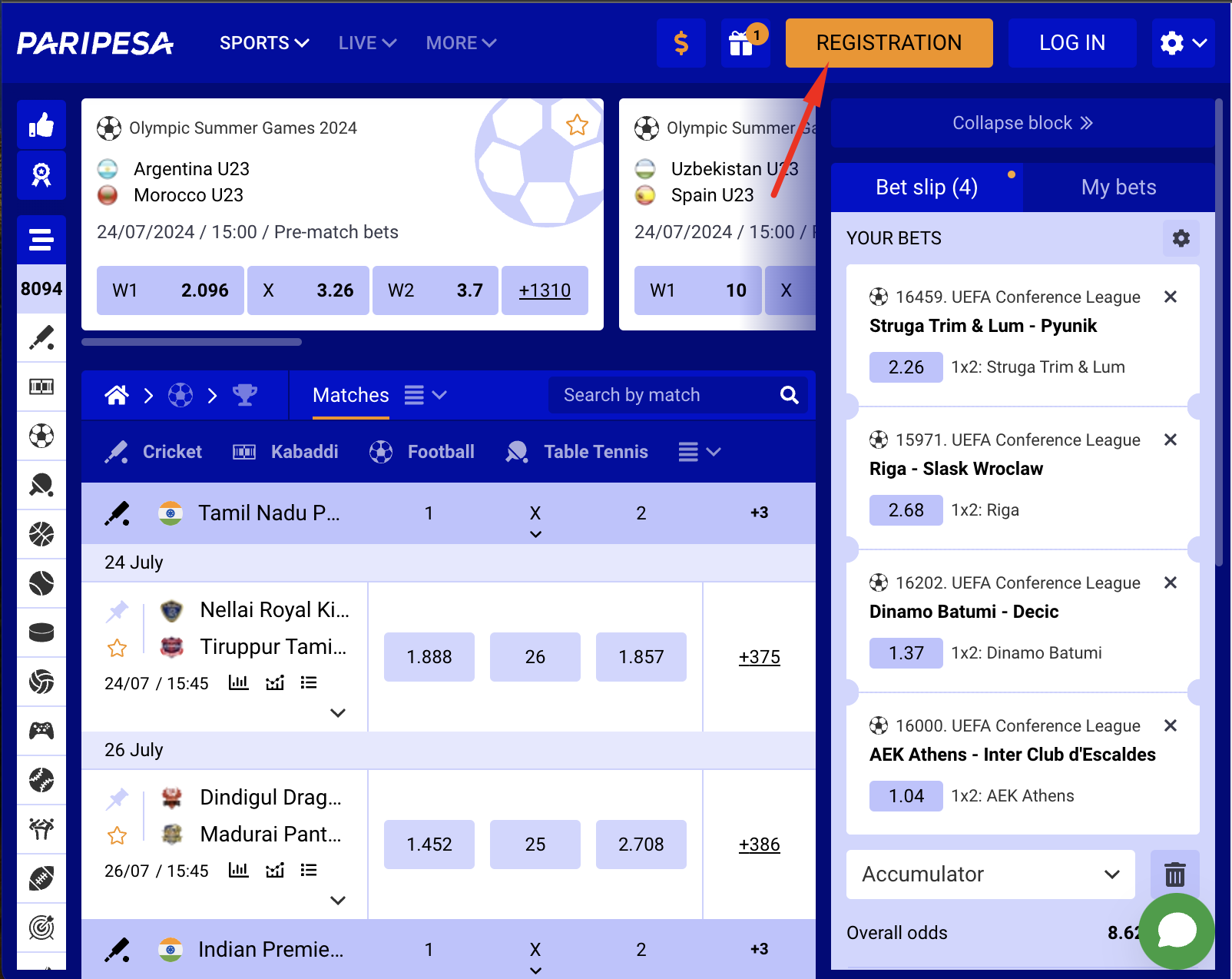1232x979 pixels.
Task: Click the search magnifier icon
Action: coord(790,395)
